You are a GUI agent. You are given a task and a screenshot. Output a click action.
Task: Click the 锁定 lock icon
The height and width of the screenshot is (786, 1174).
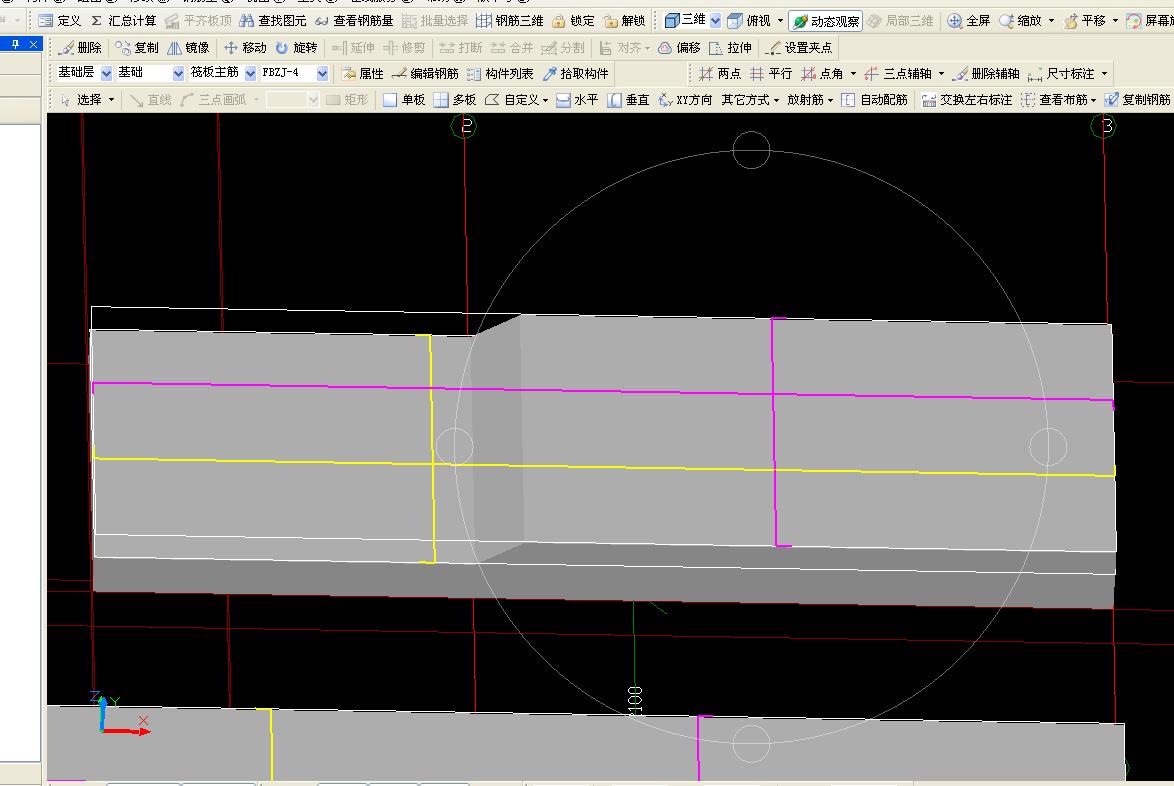(573, 21)
